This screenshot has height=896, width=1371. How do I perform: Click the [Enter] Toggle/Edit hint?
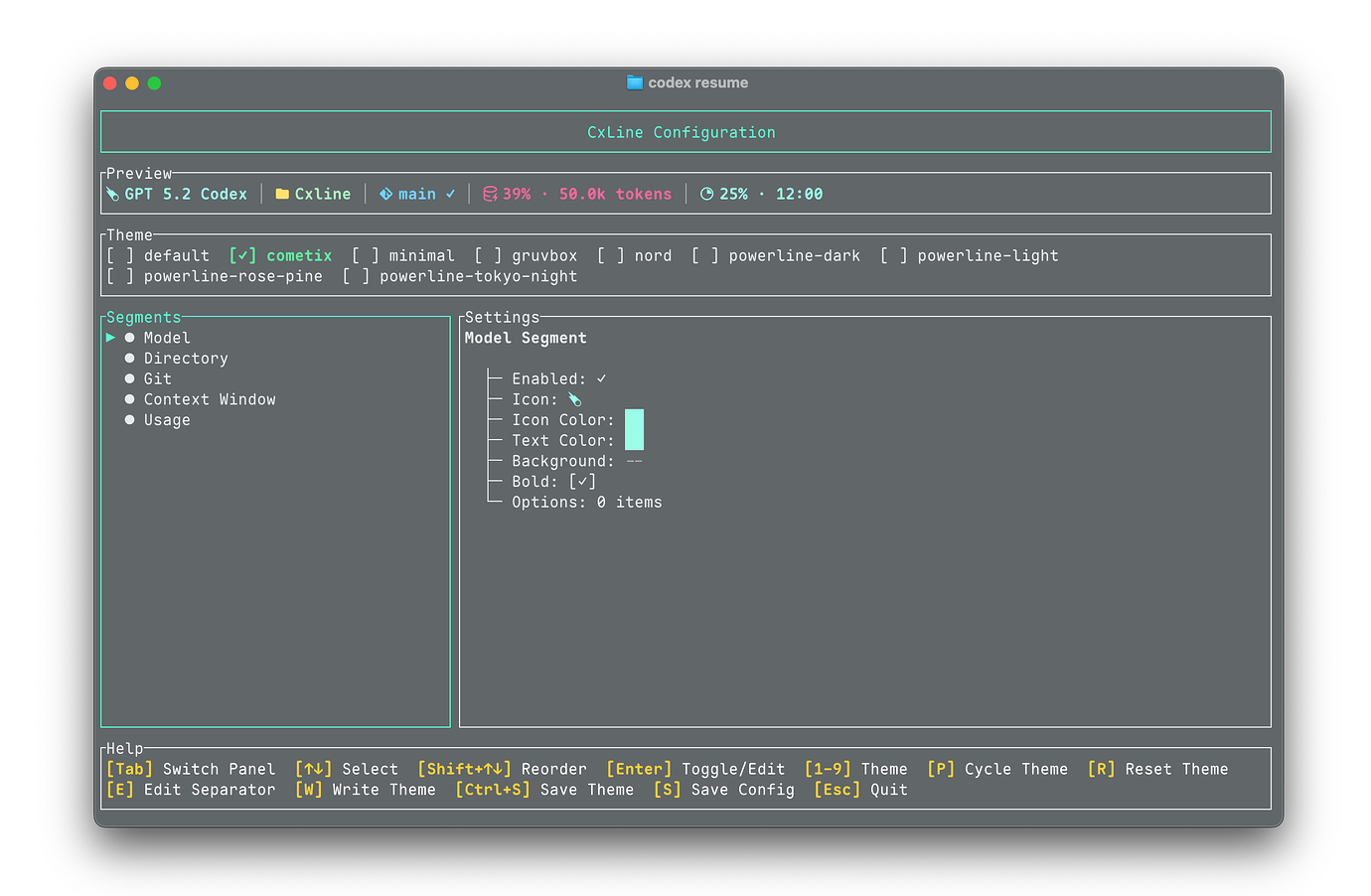click(695, 769)
